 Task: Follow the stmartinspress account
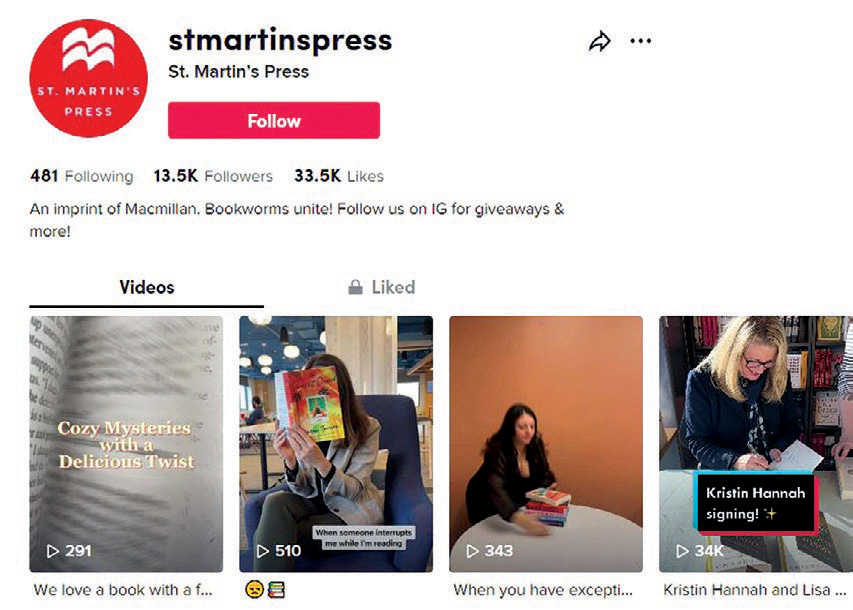coord(274,120)
